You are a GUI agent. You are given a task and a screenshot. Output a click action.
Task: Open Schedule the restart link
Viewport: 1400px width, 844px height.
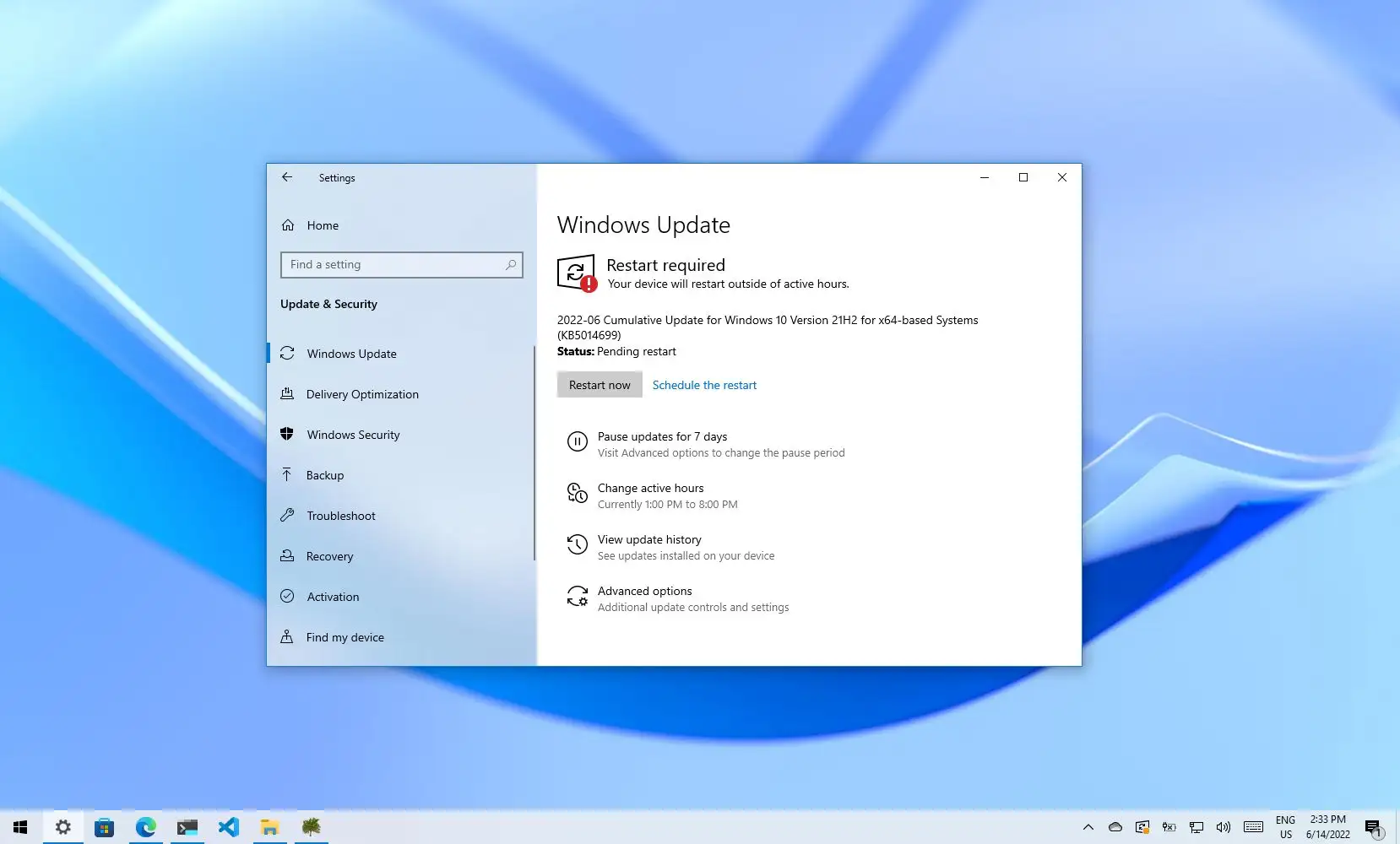point(704,385)
